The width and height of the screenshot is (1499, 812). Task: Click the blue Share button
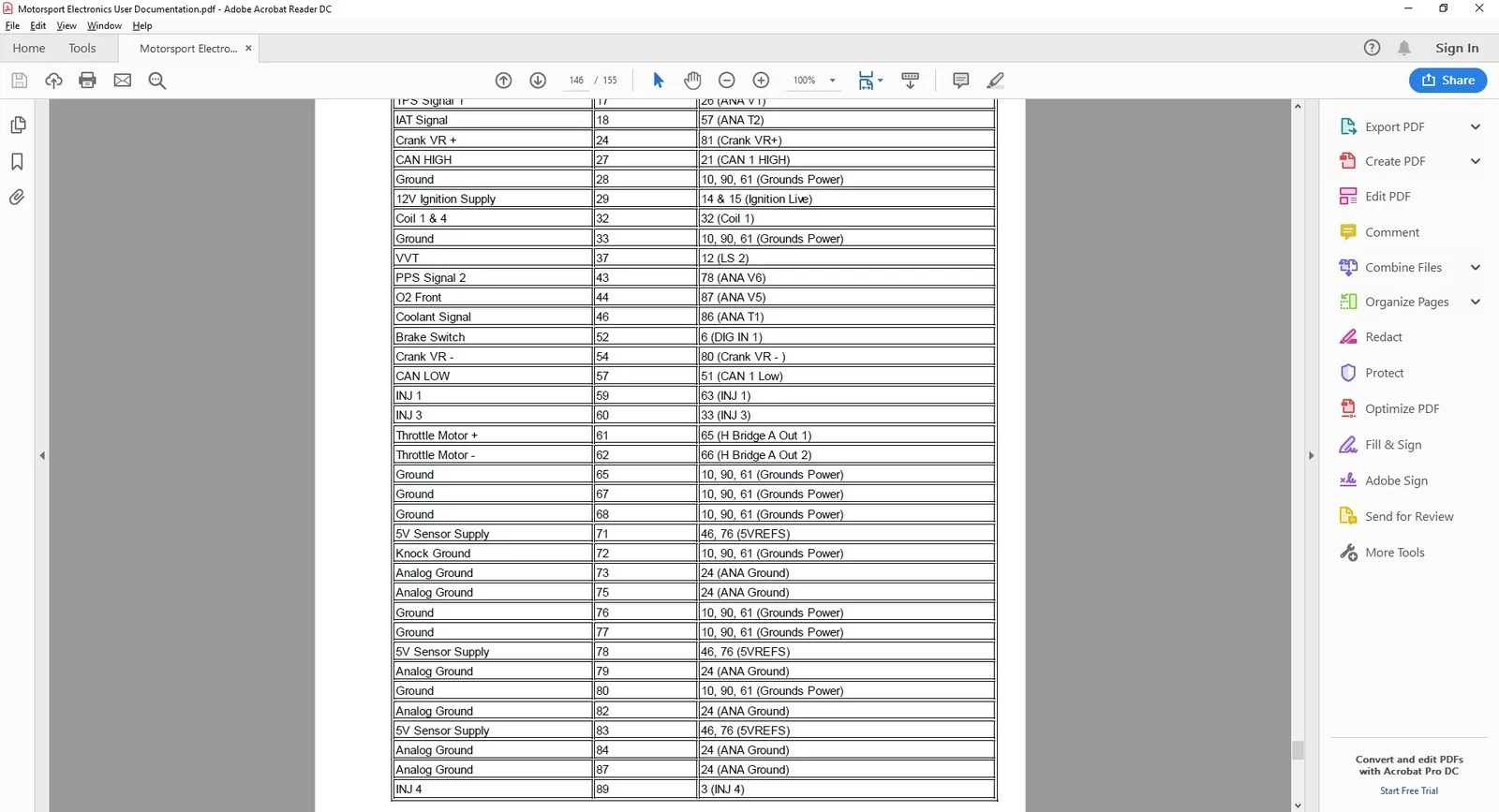[x=1447, y=81]
